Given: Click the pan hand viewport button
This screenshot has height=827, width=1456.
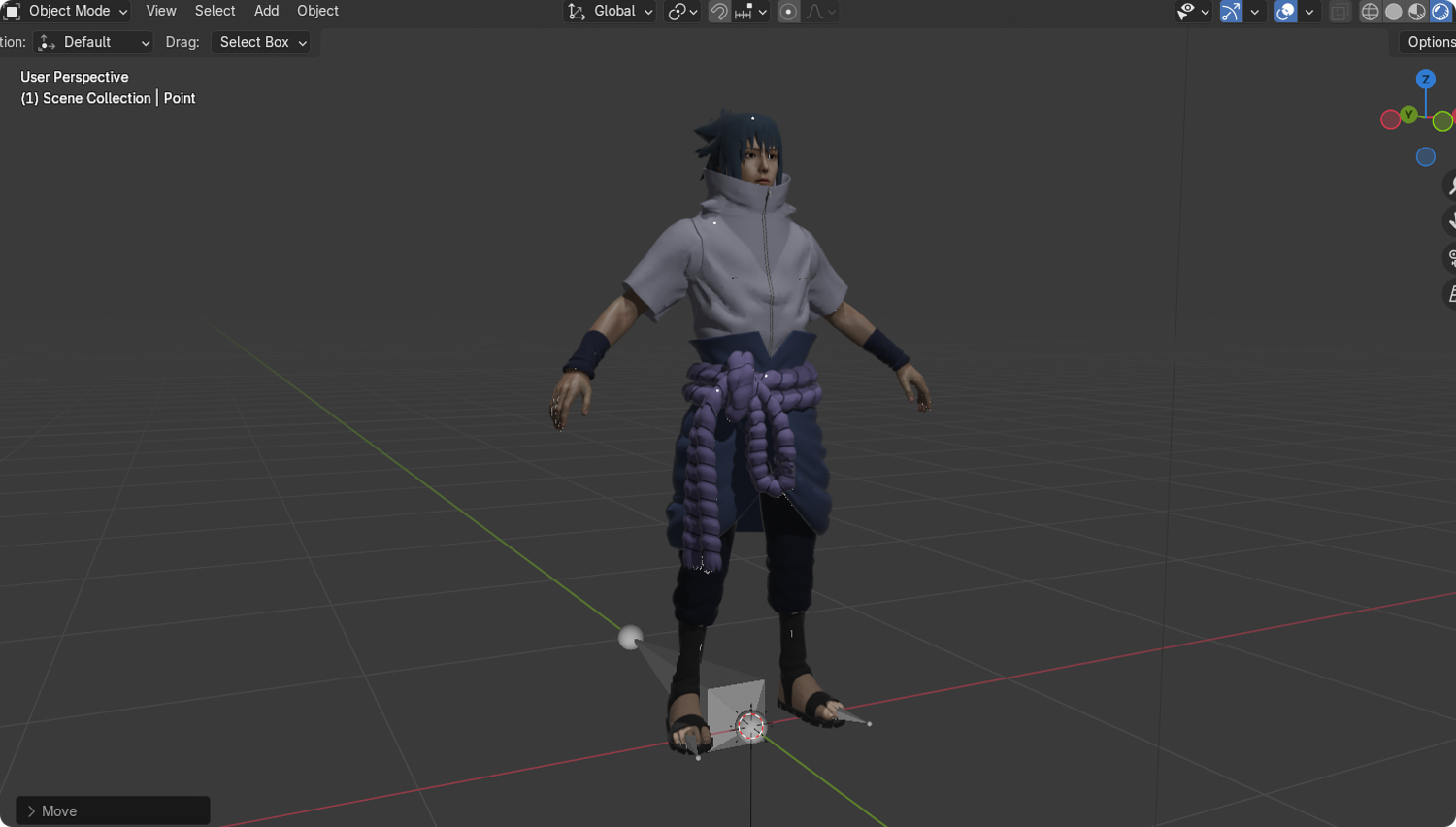Looking at the screenshot, I should [1451, 221].
